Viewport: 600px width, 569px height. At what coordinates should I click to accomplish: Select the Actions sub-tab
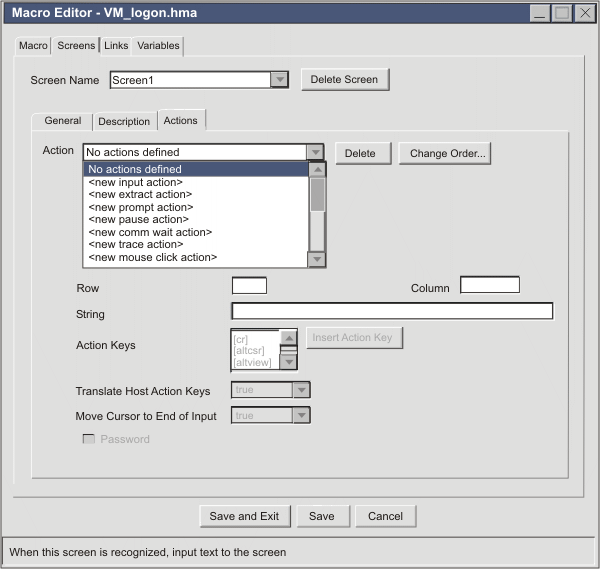tap(181, 121)
